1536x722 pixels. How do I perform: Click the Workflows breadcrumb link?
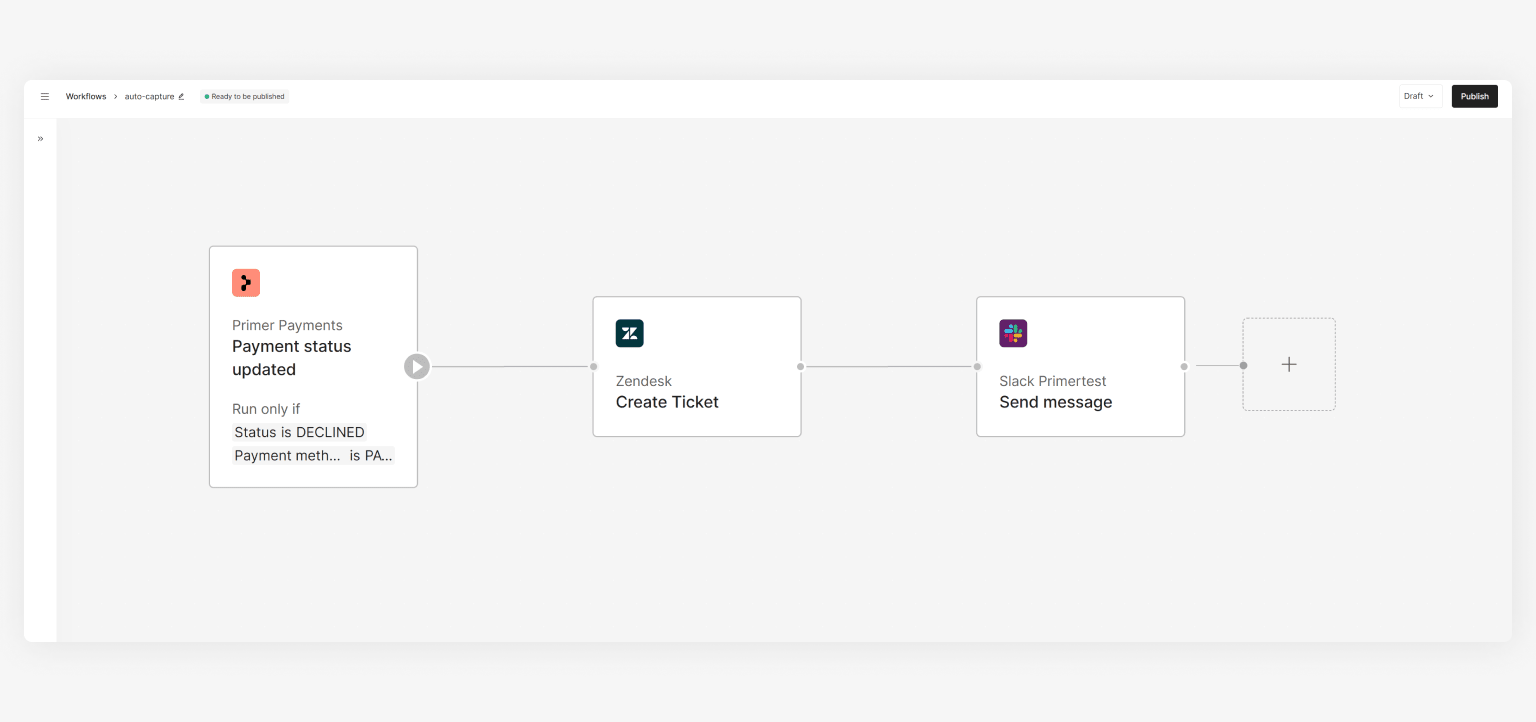86,96
